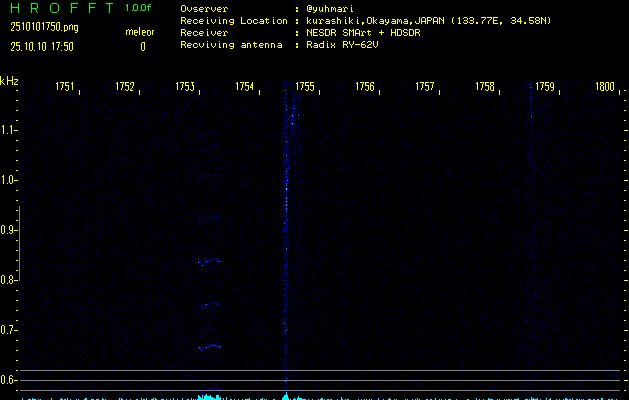
Task: Click time axis marker 1751
Action: pos(65,86)
